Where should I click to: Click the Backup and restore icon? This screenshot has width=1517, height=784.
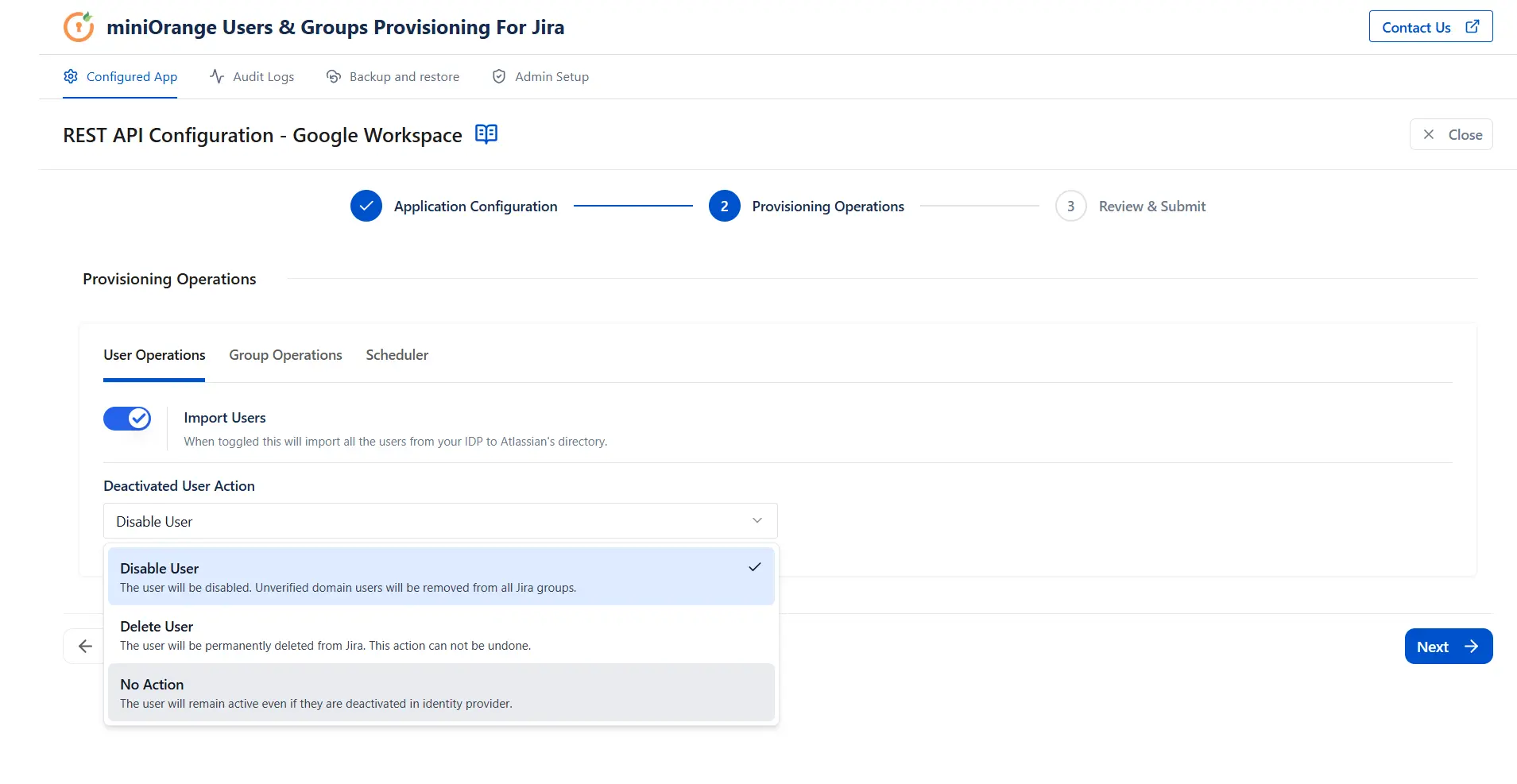pyautogui.click(x=334, y=76)
